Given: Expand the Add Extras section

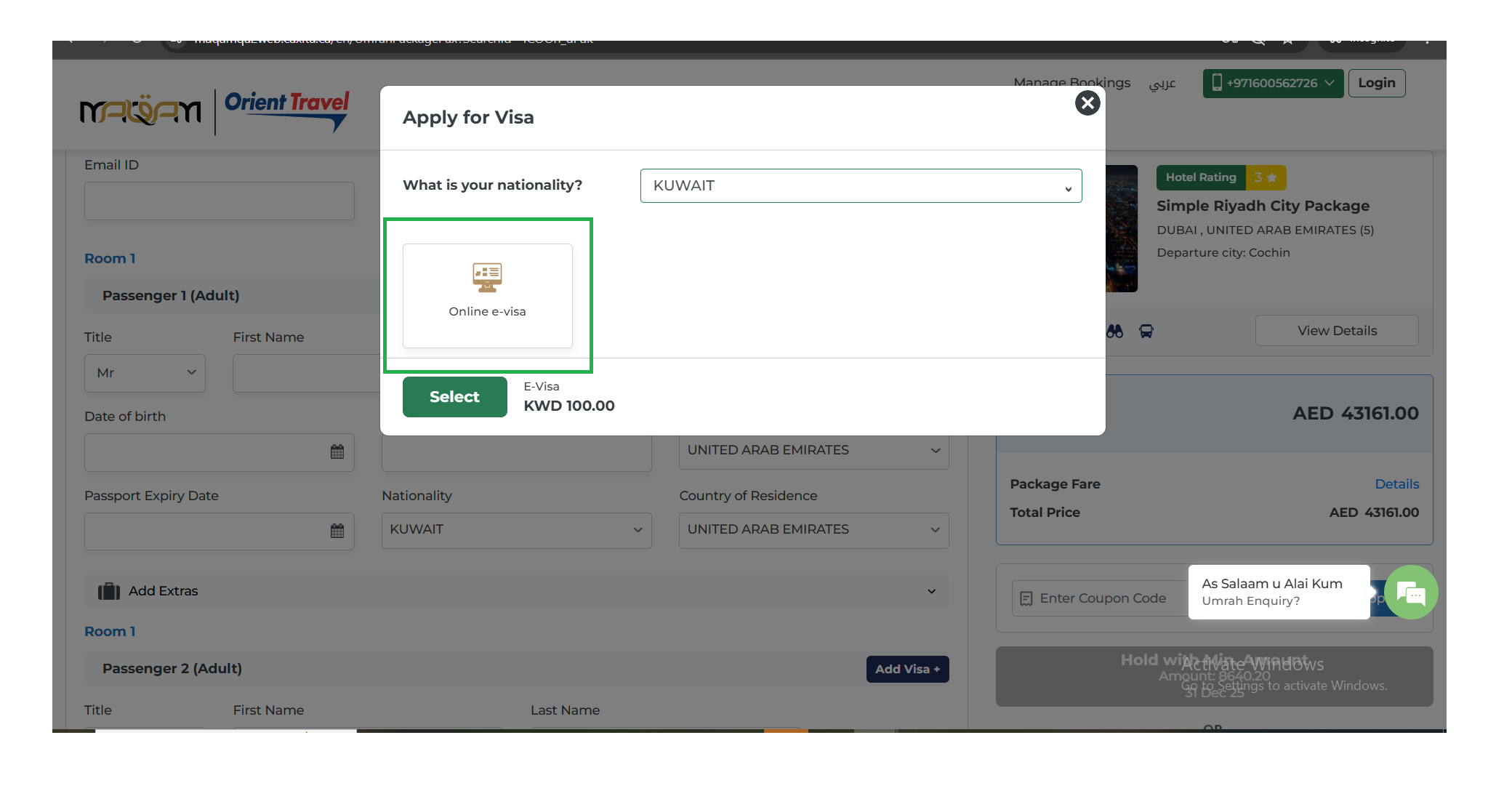Looking at the screenshot, I should pos(931,592).
